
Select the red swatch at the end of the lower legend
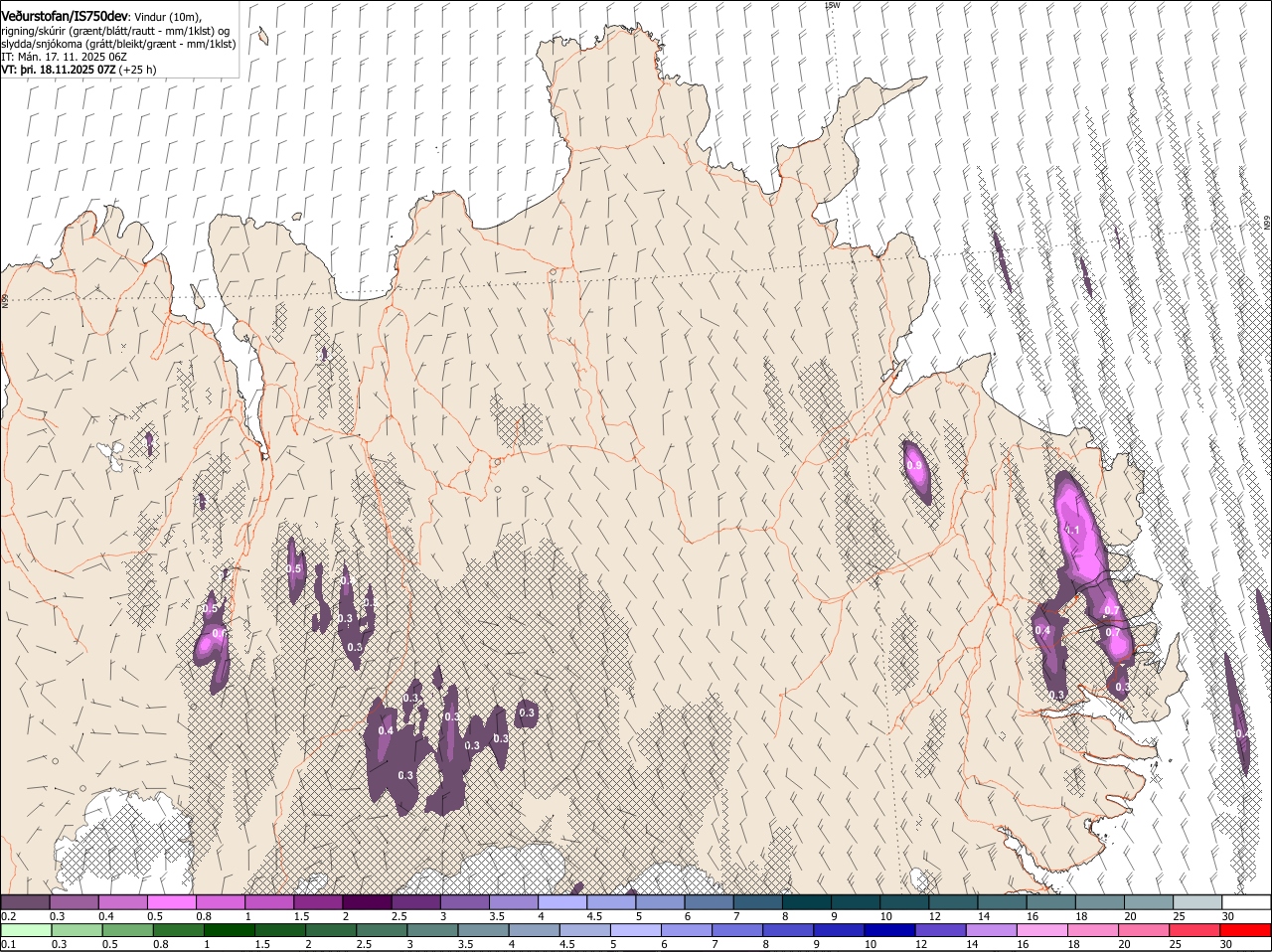[1247, 931]
